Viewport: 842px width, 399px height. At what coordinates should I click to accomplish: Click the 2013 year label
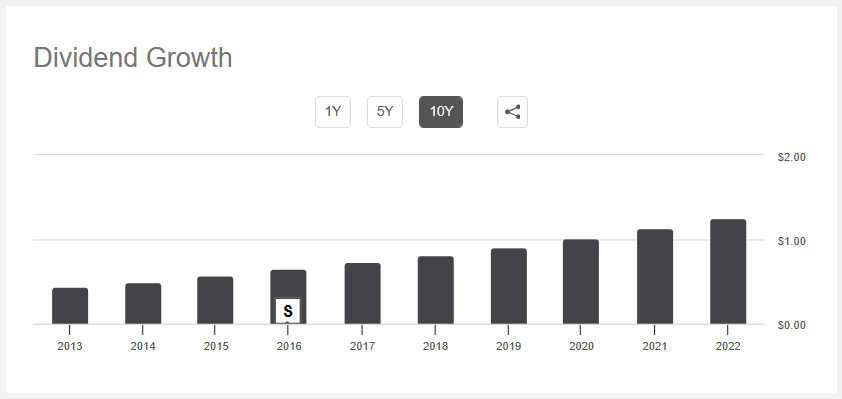[x=70, y=346]
